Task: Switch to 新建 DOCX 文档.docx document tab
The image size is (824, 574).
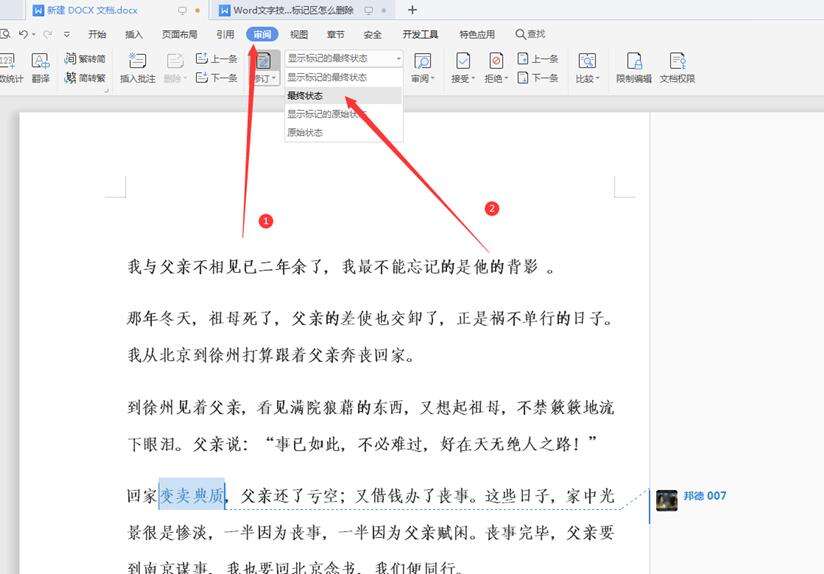Action: point(116,10)
